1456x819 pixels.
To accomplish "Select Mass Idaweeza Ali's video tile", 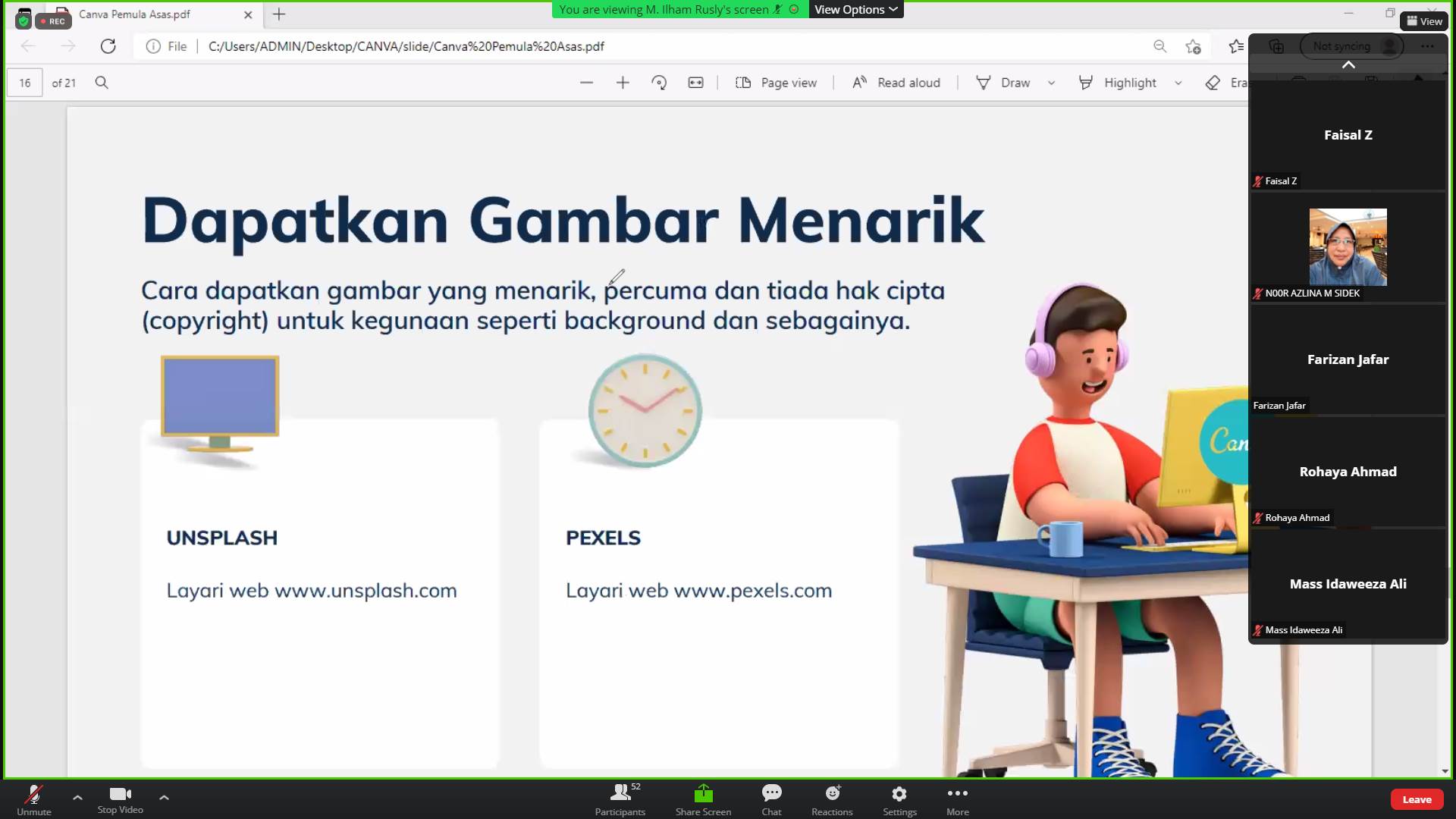I will pyautogui.click(x=1348, y=584).
